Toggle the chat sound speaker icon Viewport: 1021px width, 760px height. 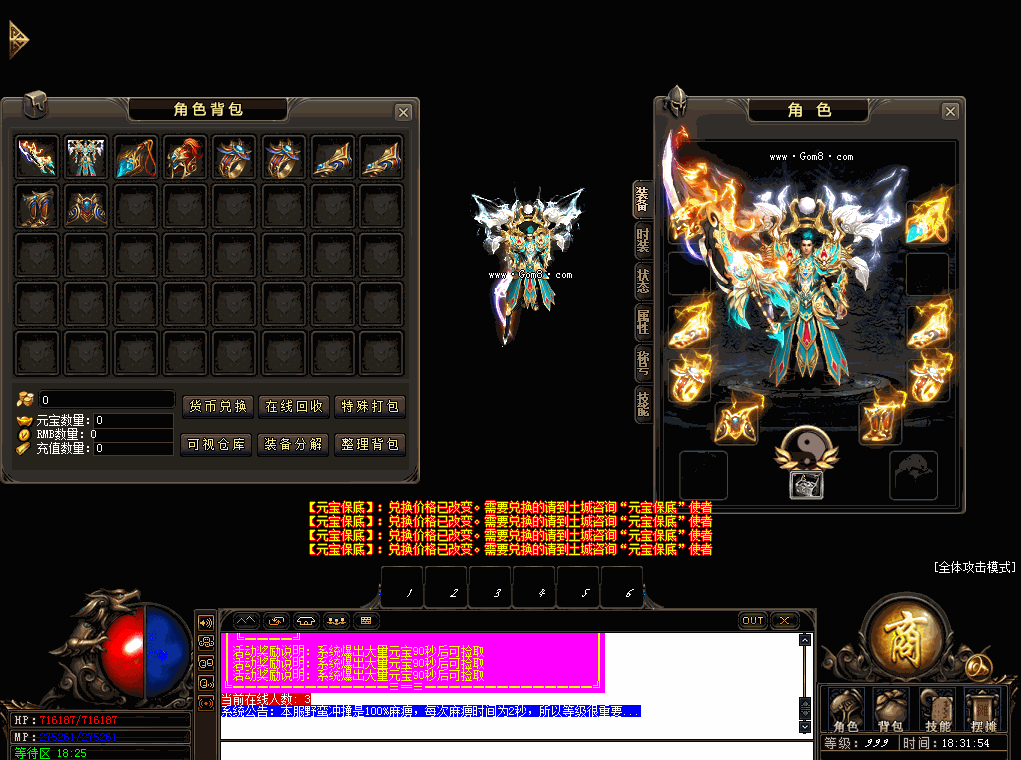click(206, 622)
